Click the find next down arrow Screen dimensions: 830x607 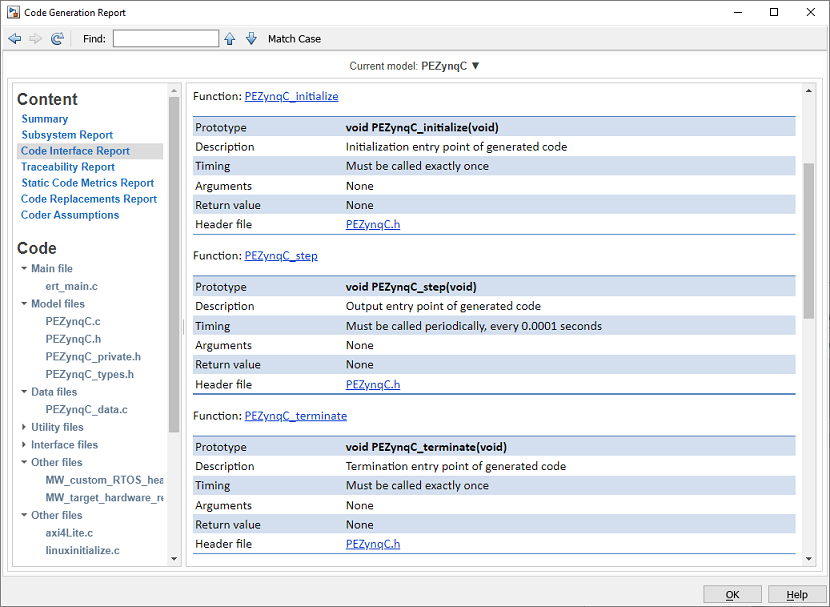point(251,39)
